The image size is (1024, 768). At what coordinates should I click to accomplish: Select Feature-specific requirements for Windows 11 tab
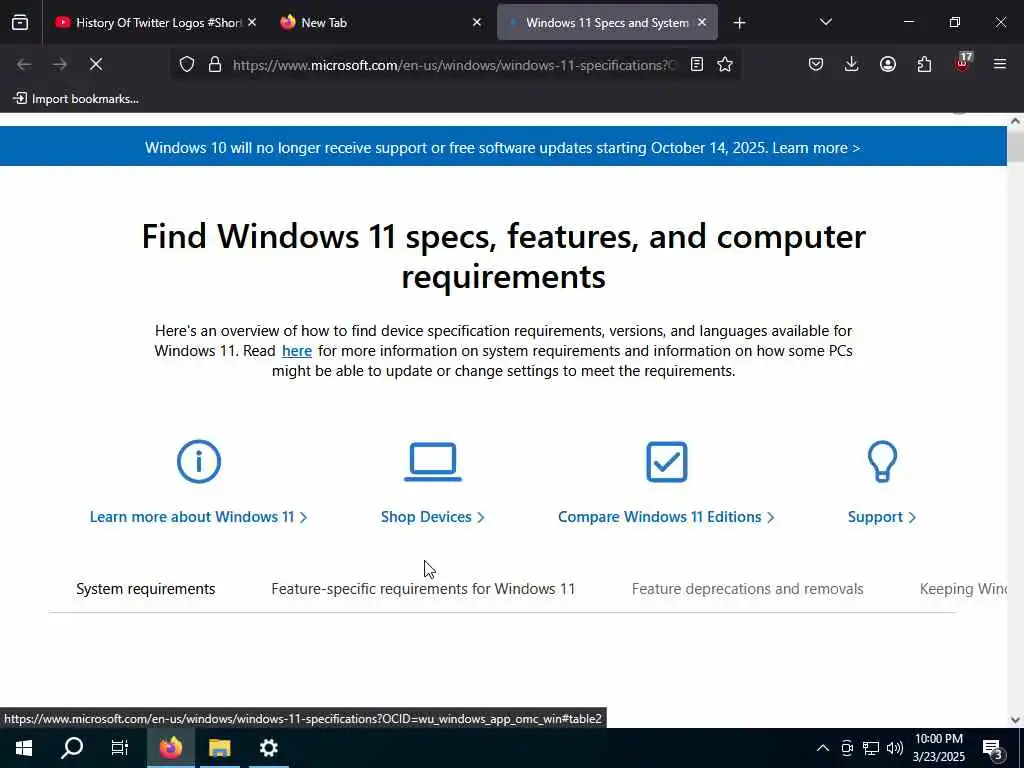point(423,589)
